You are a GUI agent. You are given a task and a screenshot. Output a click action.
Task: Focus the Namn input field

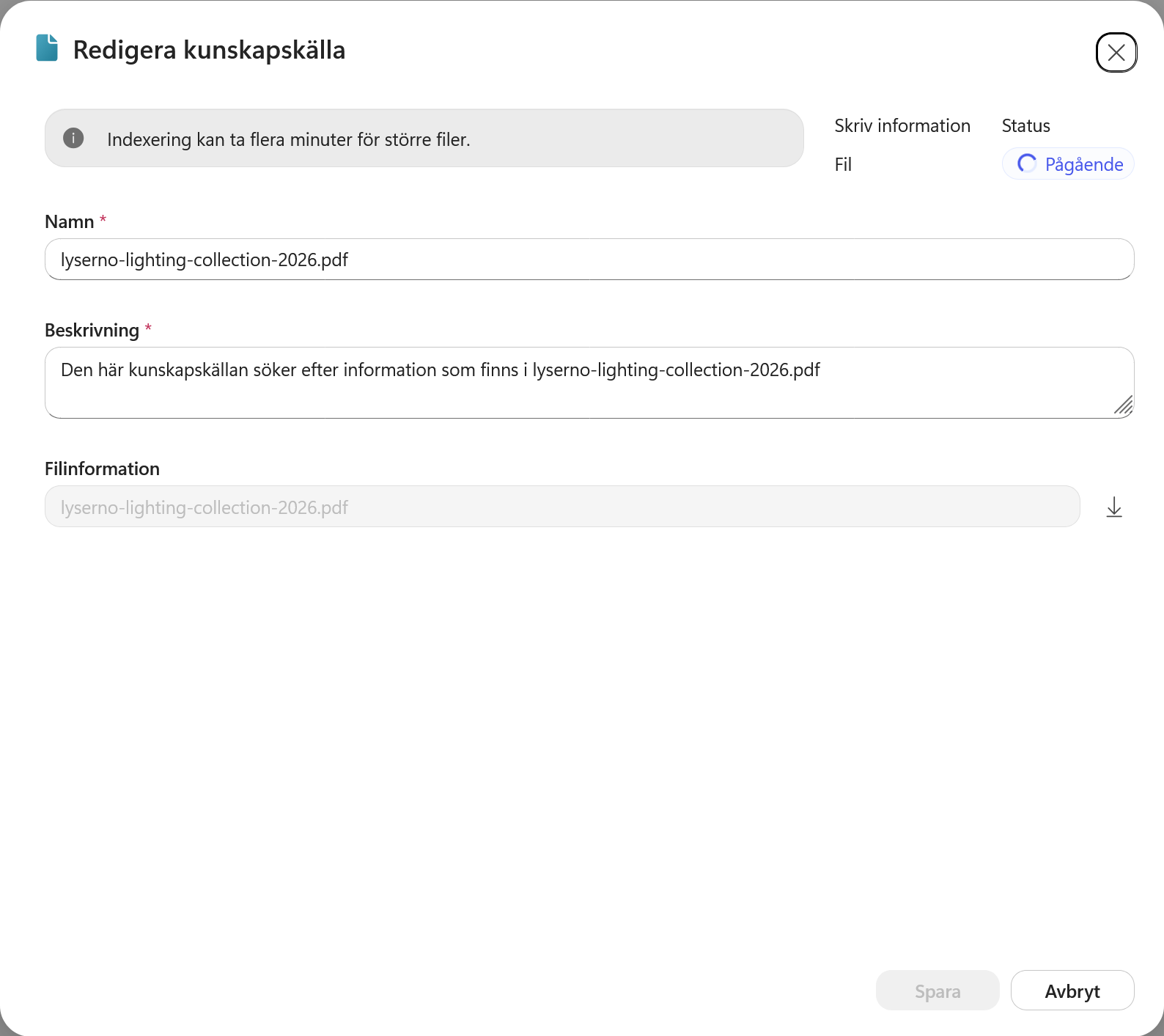pos(589,260)
